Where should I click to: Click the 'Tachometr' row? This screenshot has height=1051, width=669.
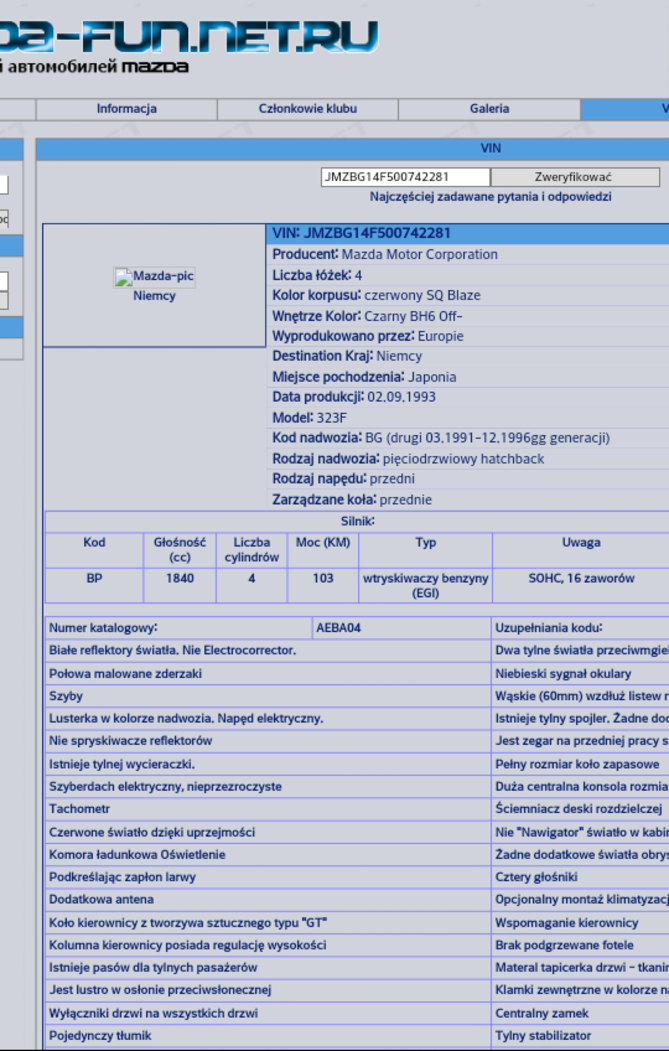[268, 809]
